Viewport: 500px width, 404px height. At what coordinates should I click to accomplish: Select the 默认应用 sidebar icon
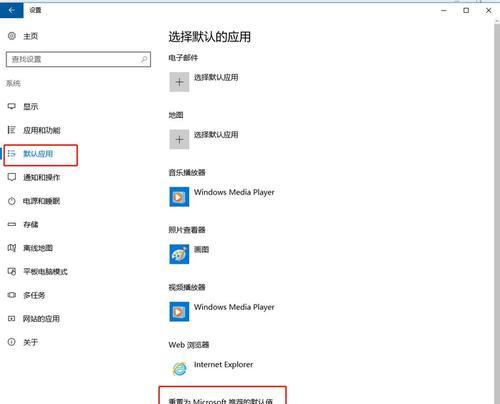coord(12,153)
